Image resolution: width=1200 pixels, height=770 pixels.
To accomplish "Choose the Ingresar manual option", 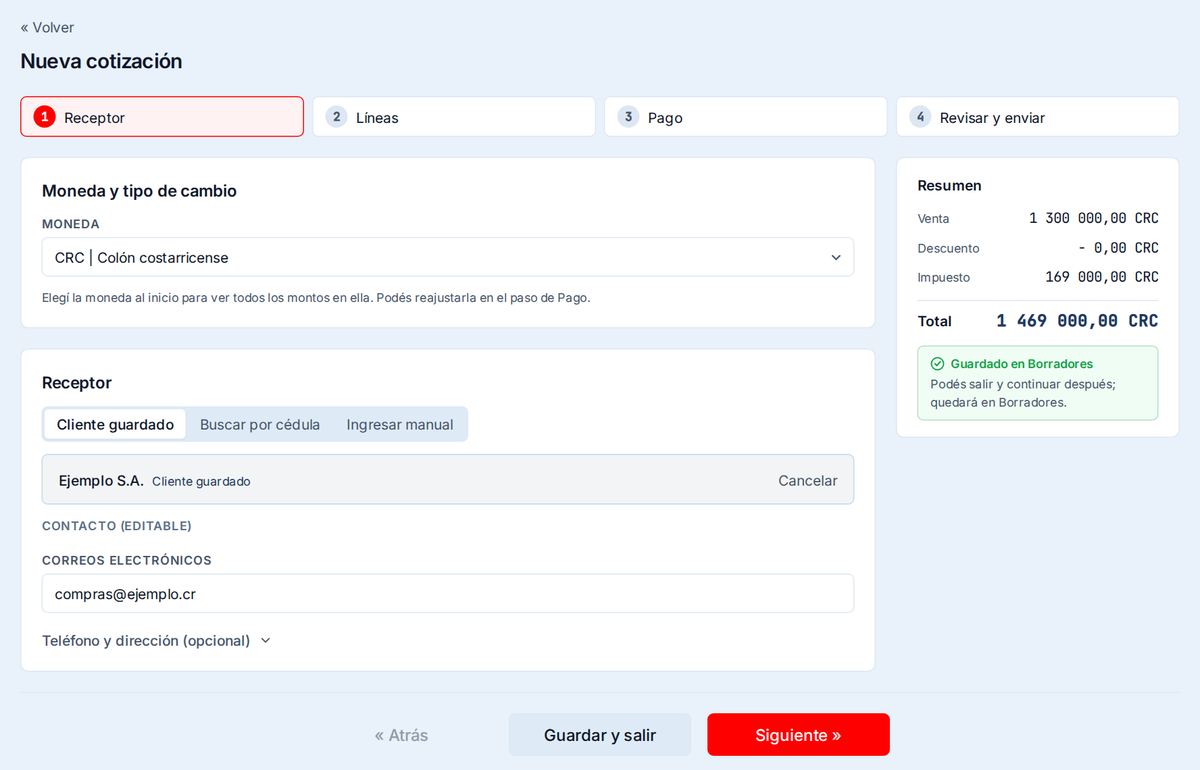I will coord(400,424).
